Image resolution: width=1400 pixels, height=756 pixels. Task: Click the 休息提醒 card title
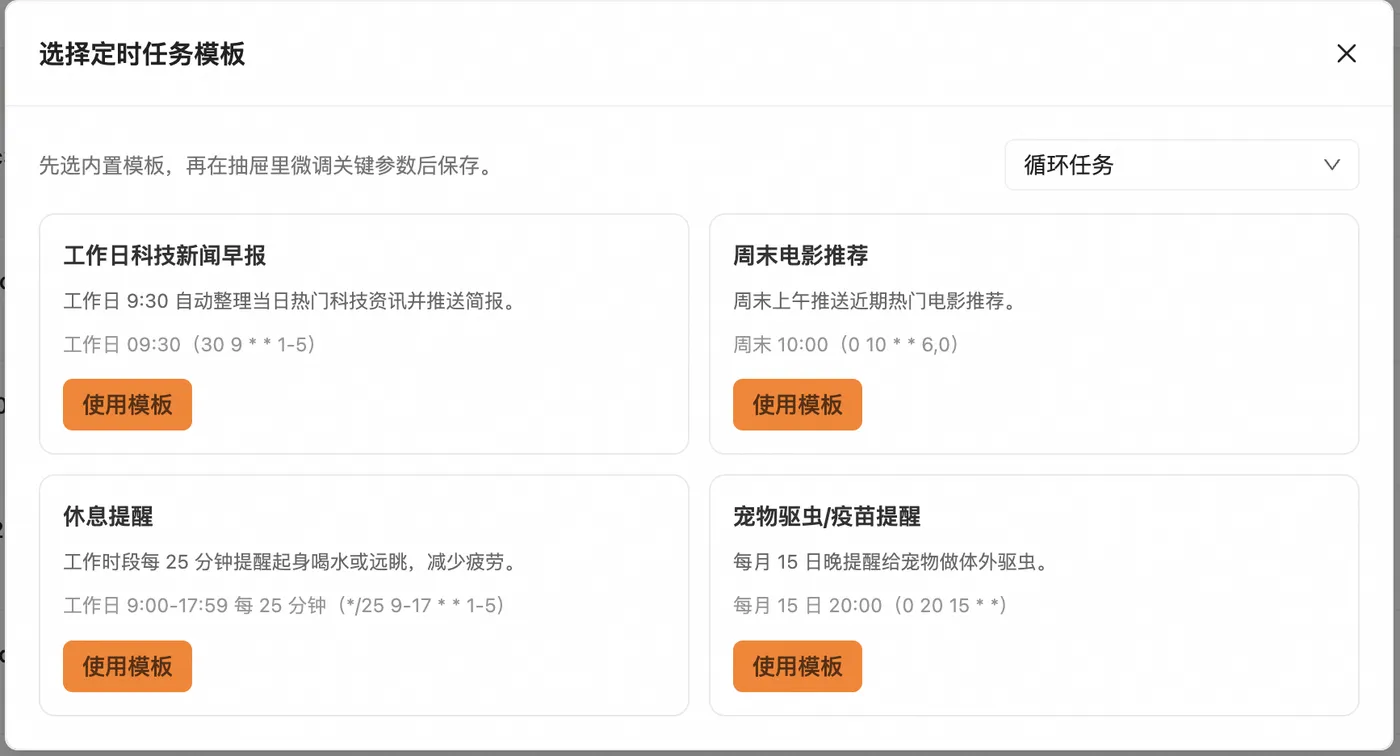coord(108,517)
